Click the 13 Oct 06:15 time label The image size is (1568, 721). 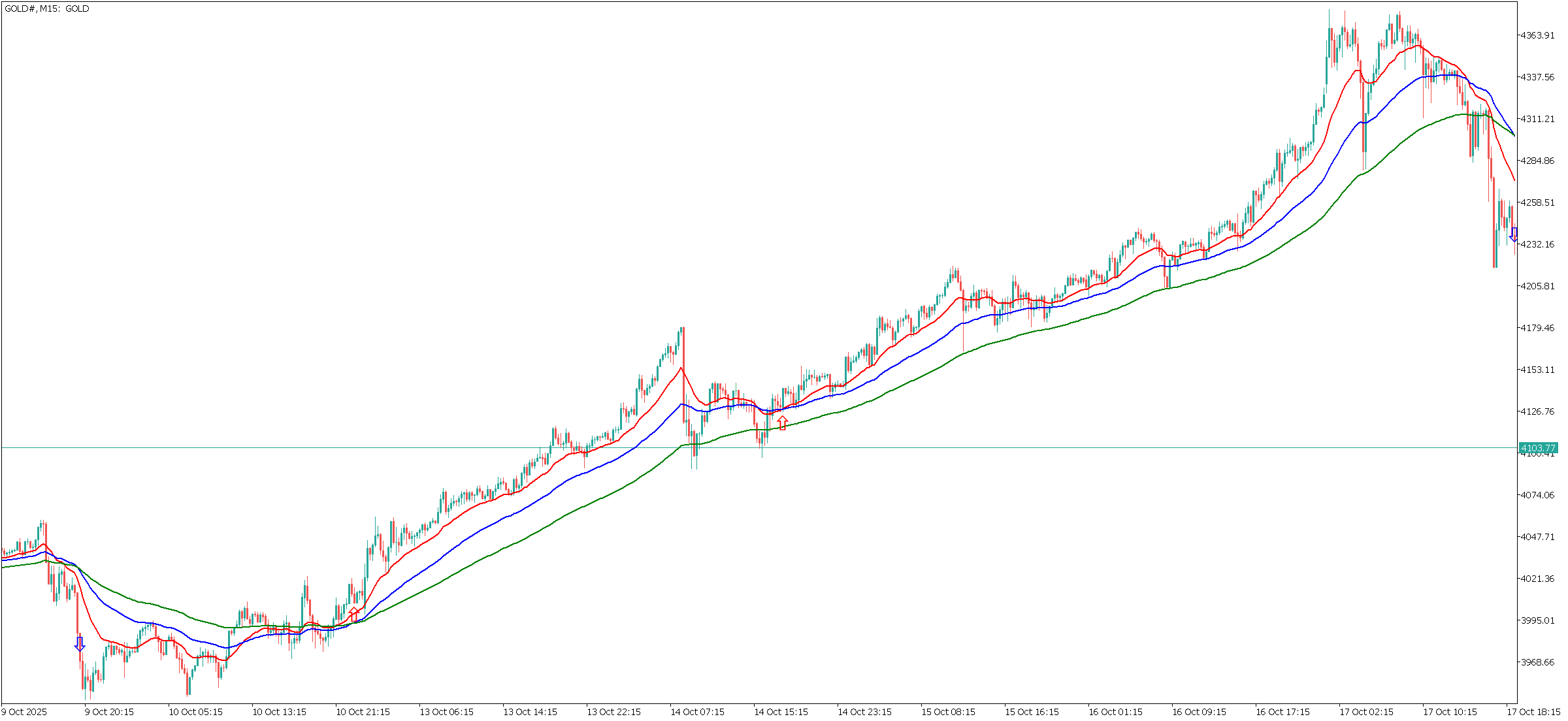point(446,712)
